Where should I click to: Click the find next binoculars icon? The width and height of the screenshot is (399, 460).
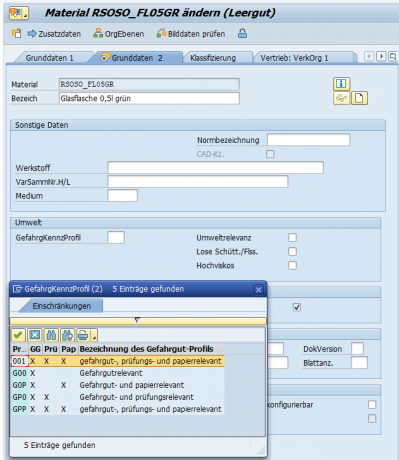click(67, 335)
